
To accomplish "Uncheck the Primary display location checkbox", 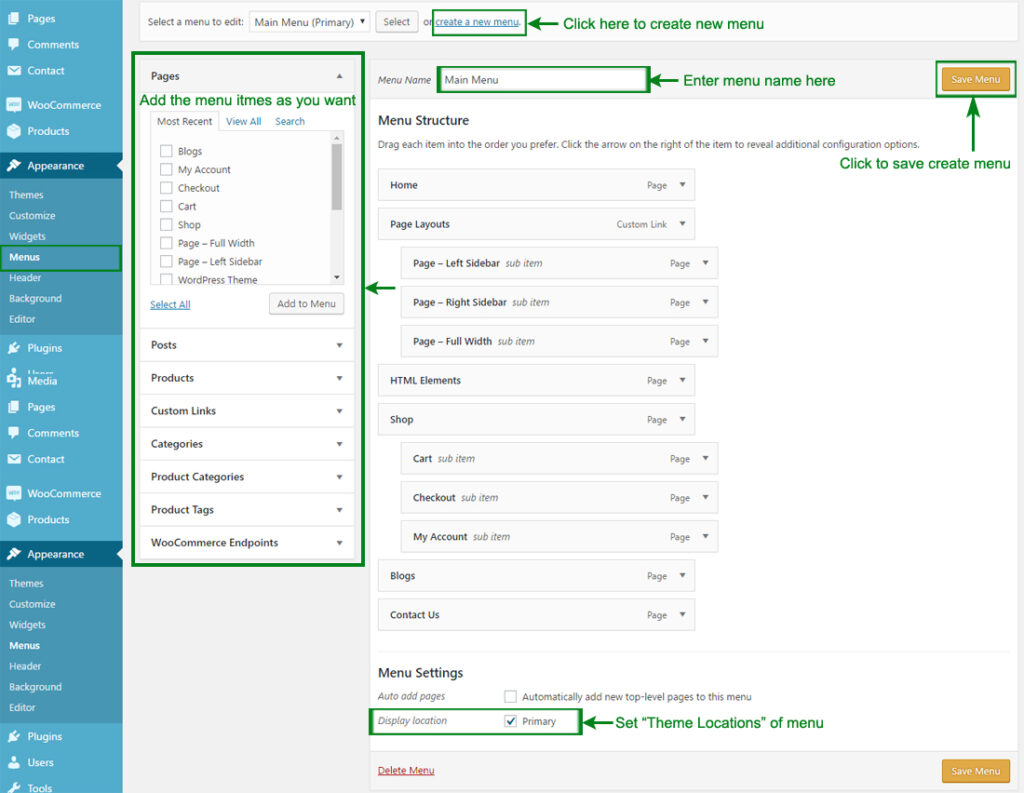I will [x=511, y=721].
